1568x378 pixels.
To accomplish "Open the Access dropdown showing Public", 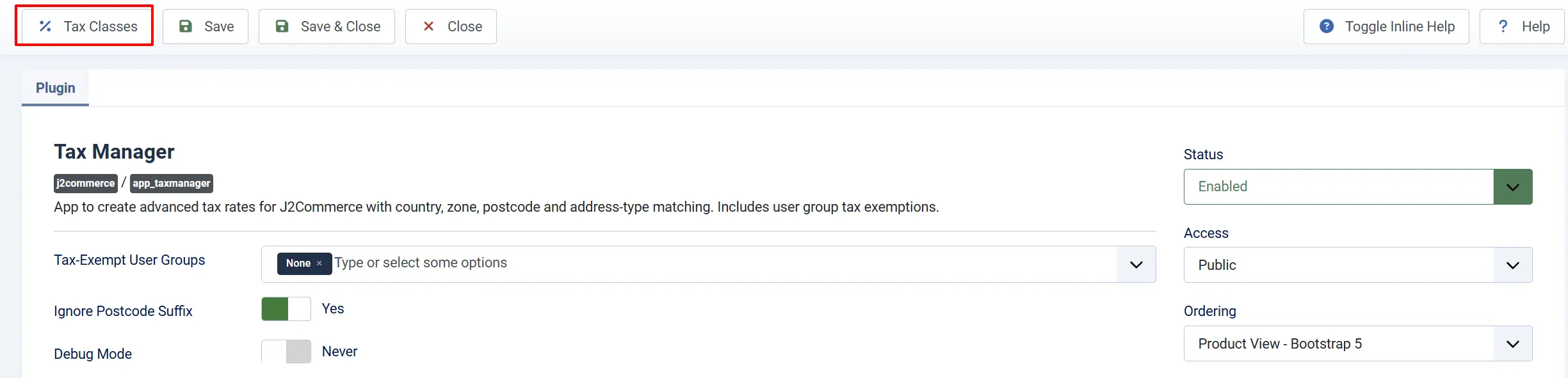I will click(1358, 265).
